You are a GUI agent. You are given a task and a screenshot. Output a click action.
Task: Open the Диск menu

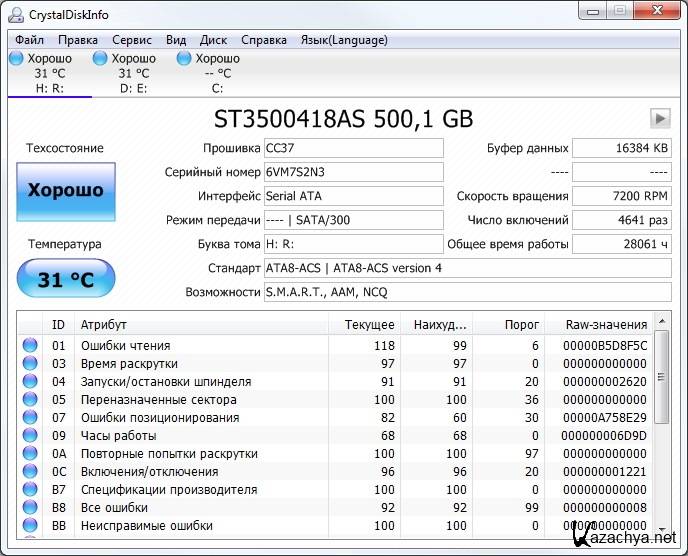tap(213, 40)
